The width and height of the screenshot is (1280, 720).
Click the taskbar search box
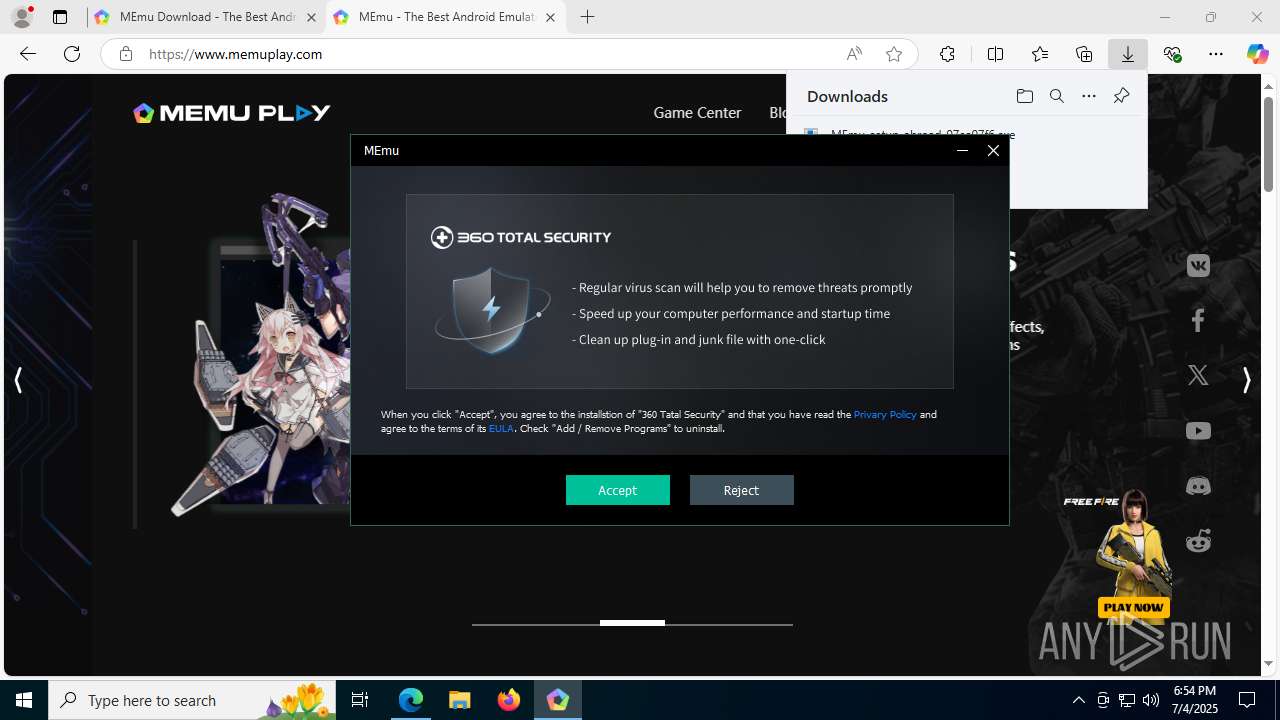coord(192,700)
